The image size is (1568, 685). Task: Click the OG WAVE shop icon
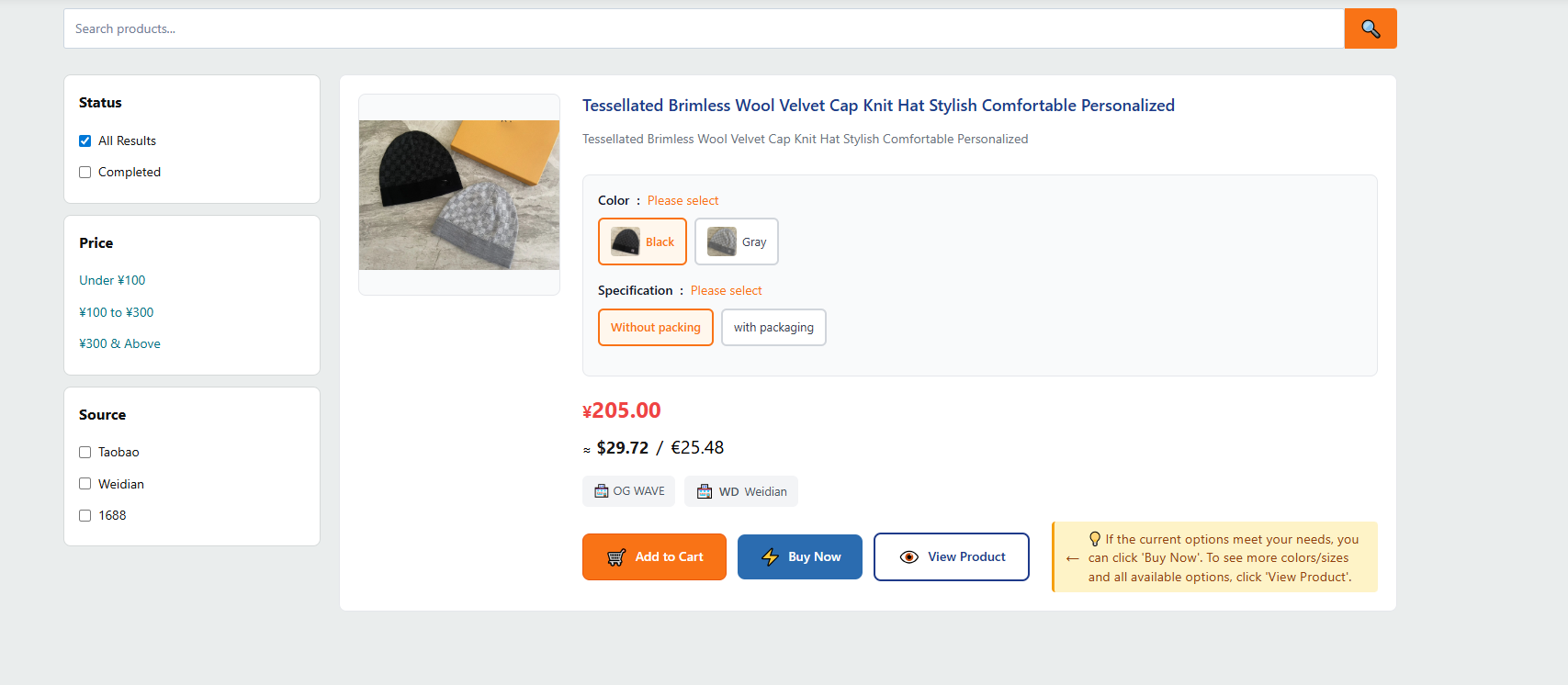pyautogui.click(x=602, y=491)
